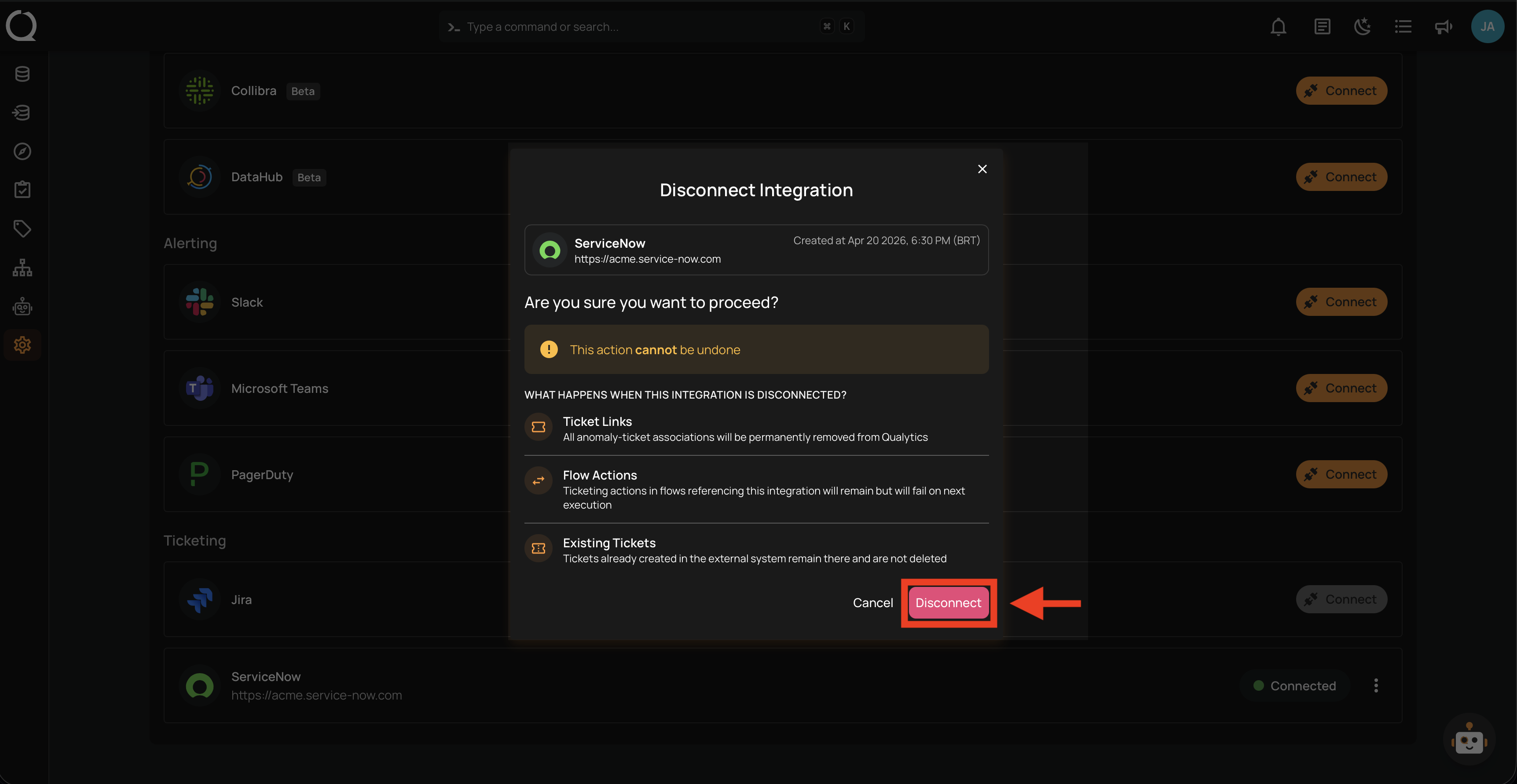The height and width of the screenshot is (784, 1517).
Task: Click the ServiceNow logo in the dialog
Action: click(550, 250)
